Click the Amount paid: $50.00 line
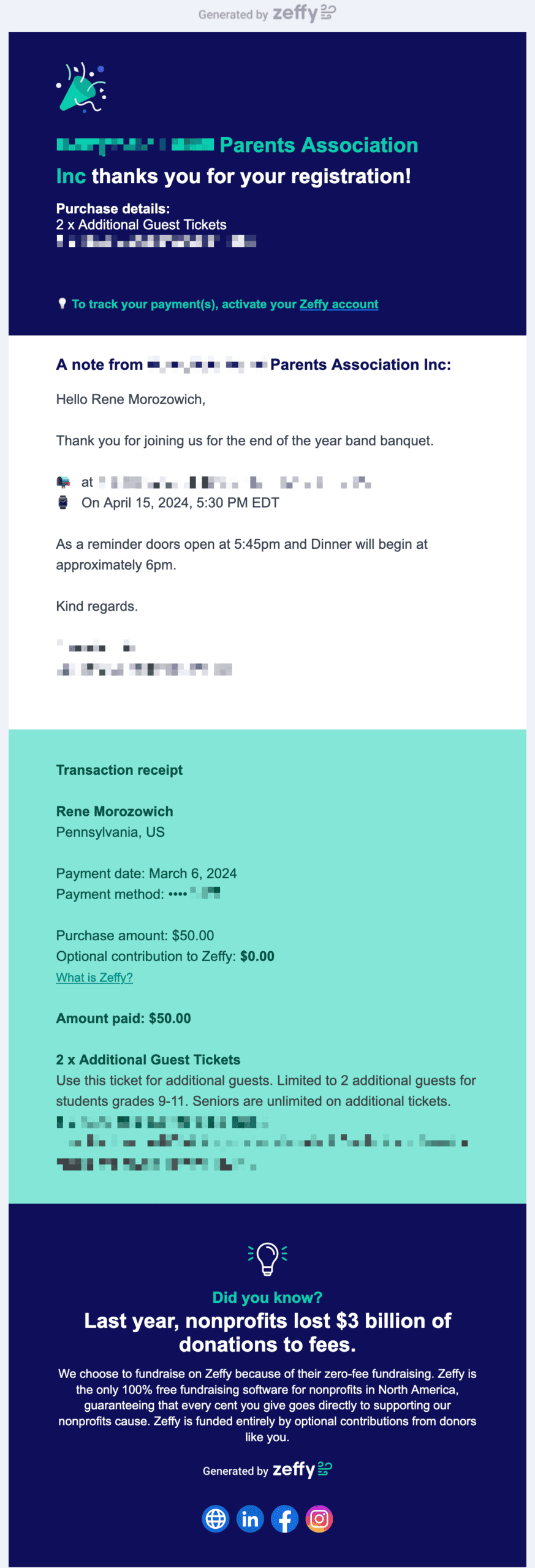This screenshot has width=535, height=1568. (x=123, y=1018)
